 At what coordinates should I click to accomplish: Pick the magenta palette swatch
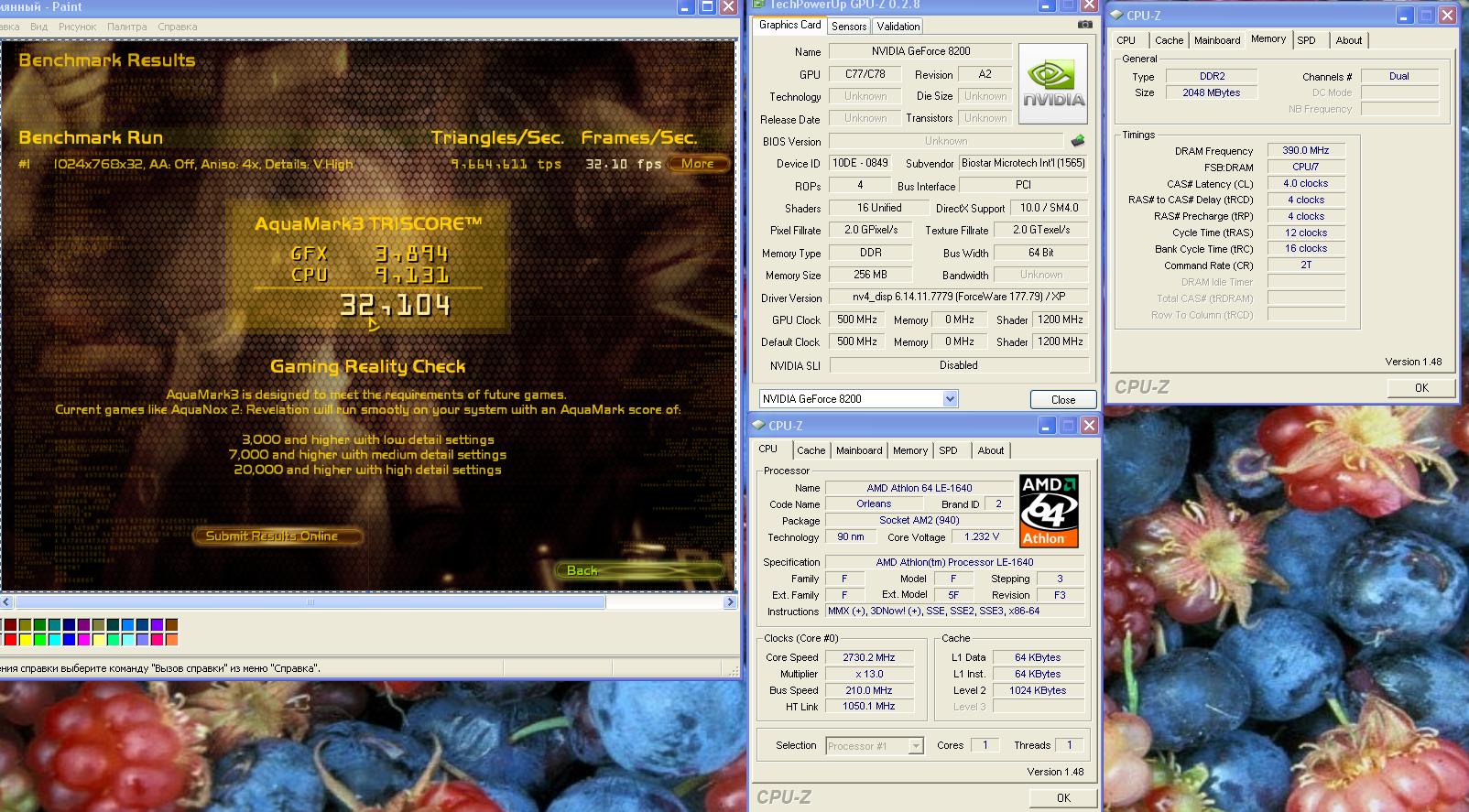click(x=83, y=640)
